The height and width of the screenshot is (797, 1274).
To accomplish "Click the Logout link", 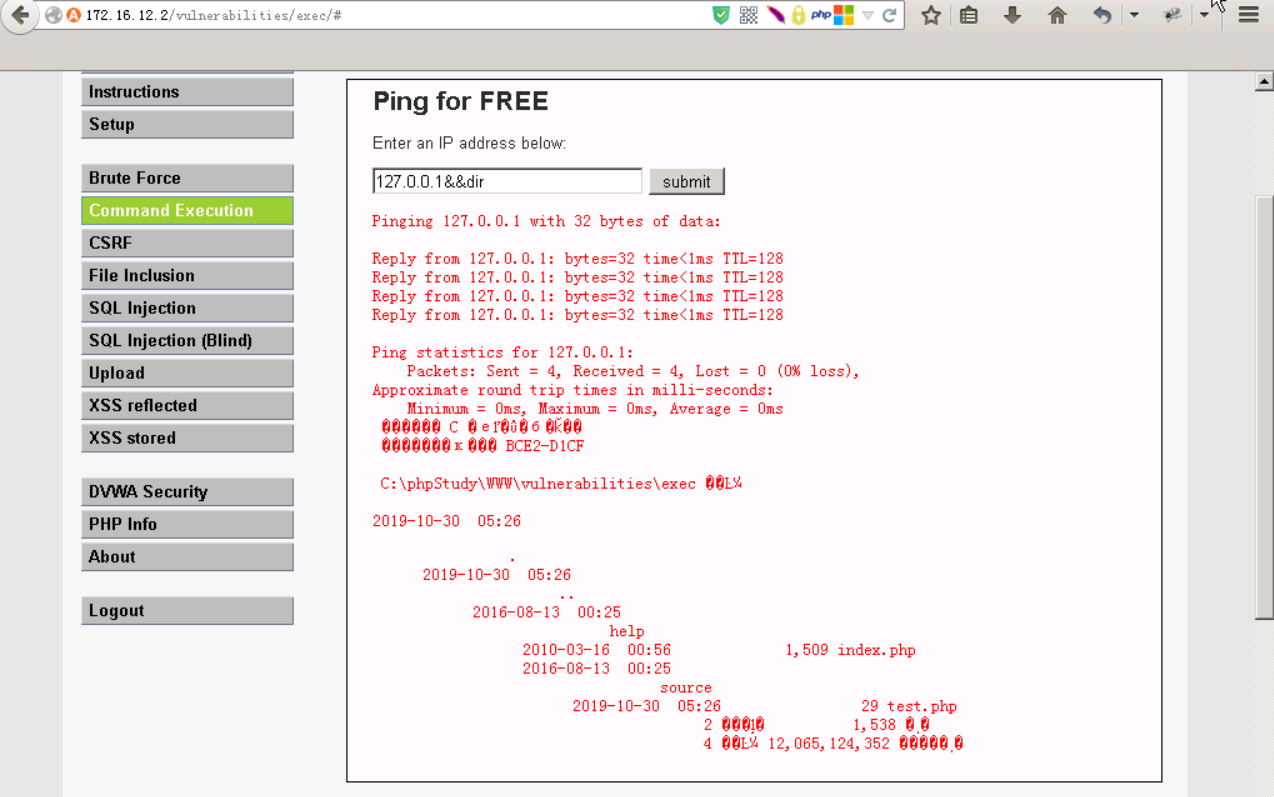I will pyautogui.click(x=187, y=611).
